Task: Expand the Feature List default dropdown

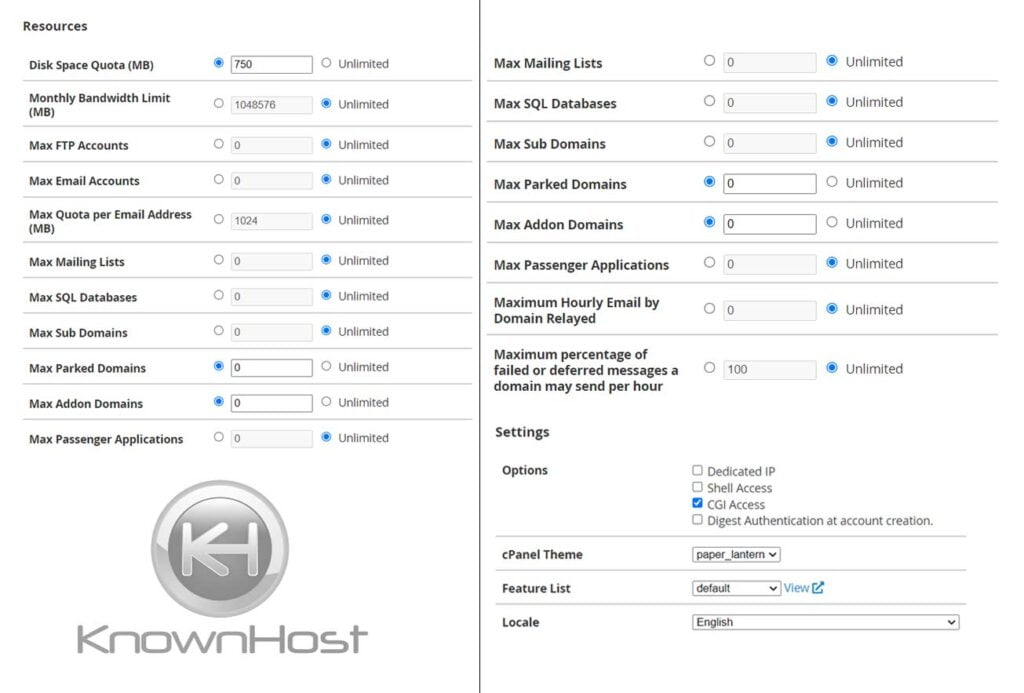Action: (736, 588)
